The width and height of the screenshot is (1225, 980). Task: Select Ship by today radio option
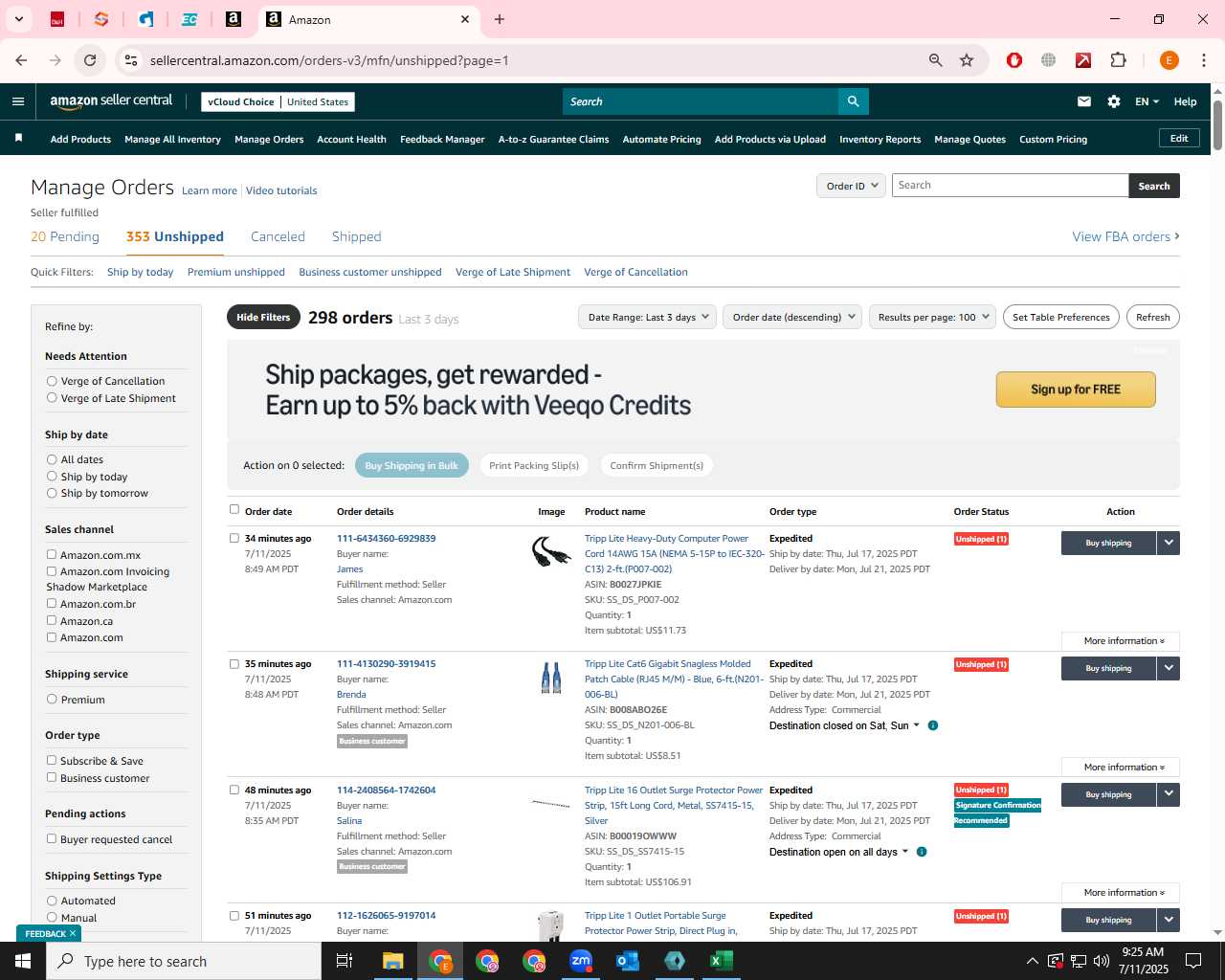[52, 477]
